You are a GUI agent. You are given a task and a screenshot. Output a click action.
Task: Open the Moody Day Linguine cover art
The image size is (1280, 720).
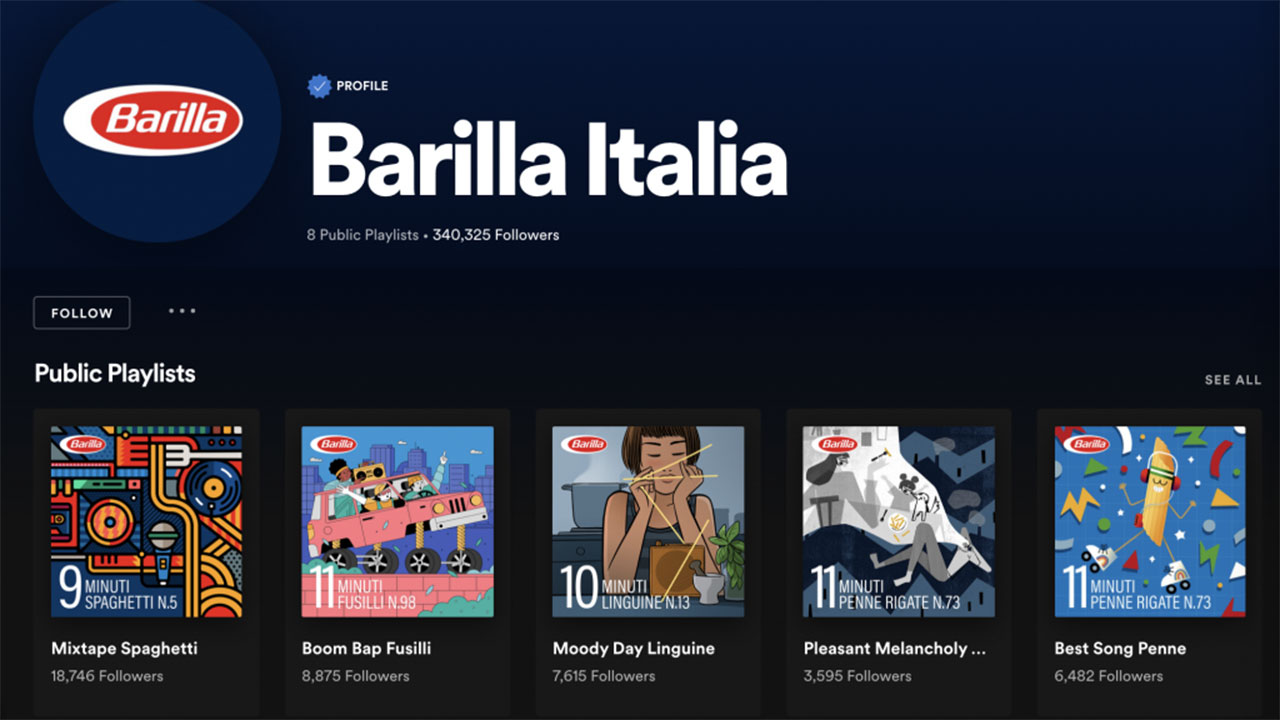click(649, 522)
